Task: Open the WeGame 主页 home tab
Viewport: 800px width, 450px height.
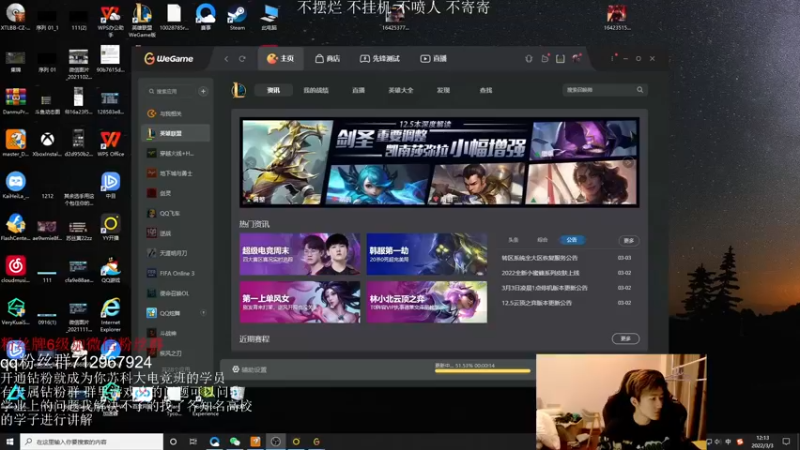Action: click(x=281, y=59)
